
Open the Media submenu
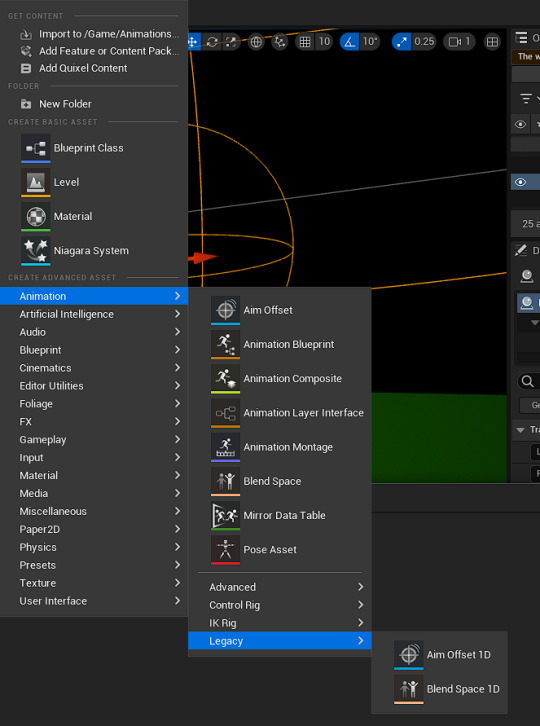(x=94, y=494)
